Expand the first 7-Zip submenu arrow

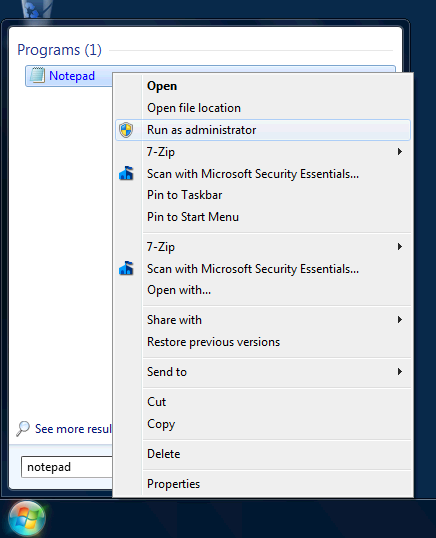(x=399, y=152)
